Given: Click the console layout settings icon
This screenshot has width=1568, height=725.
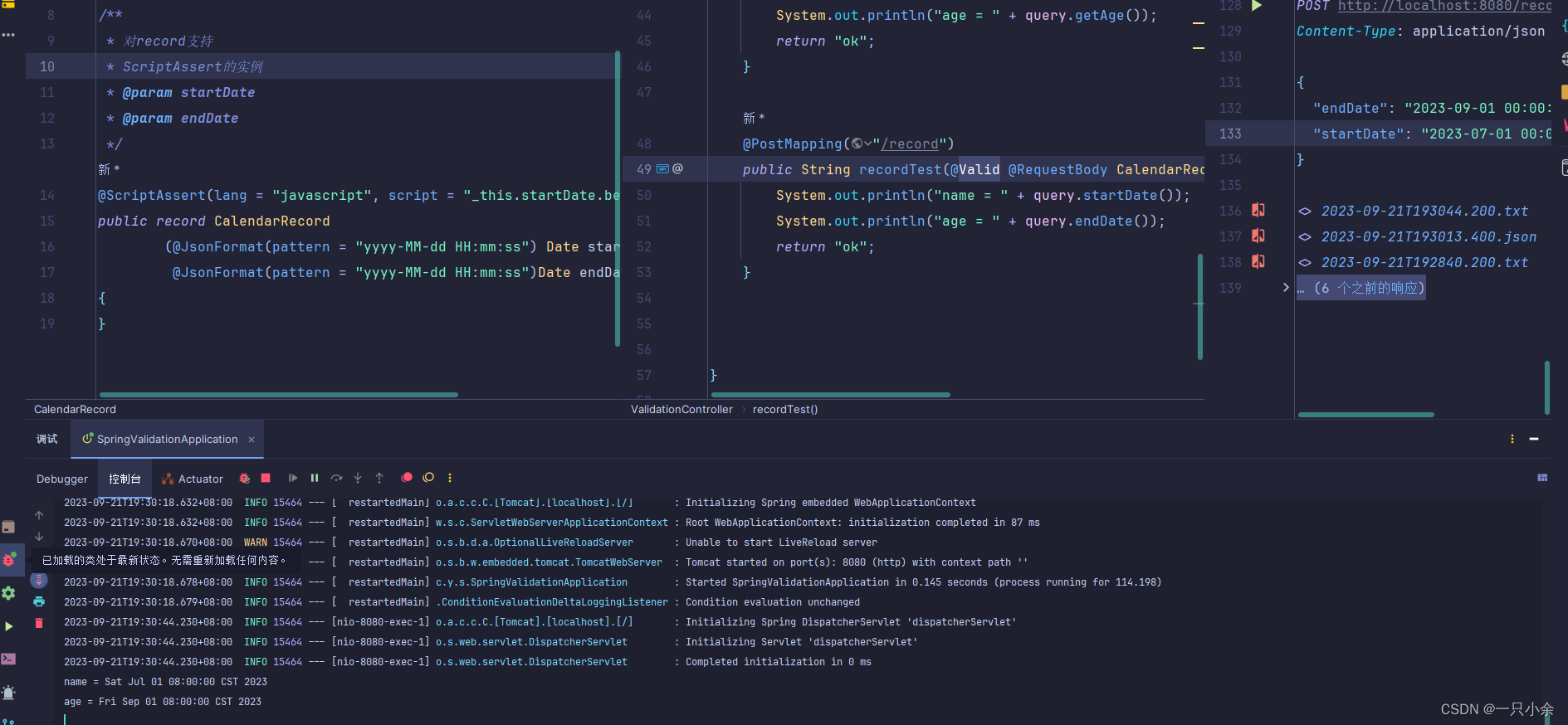Looking at the screenshot, I should pyautogui.click(x=1542, y=478).
